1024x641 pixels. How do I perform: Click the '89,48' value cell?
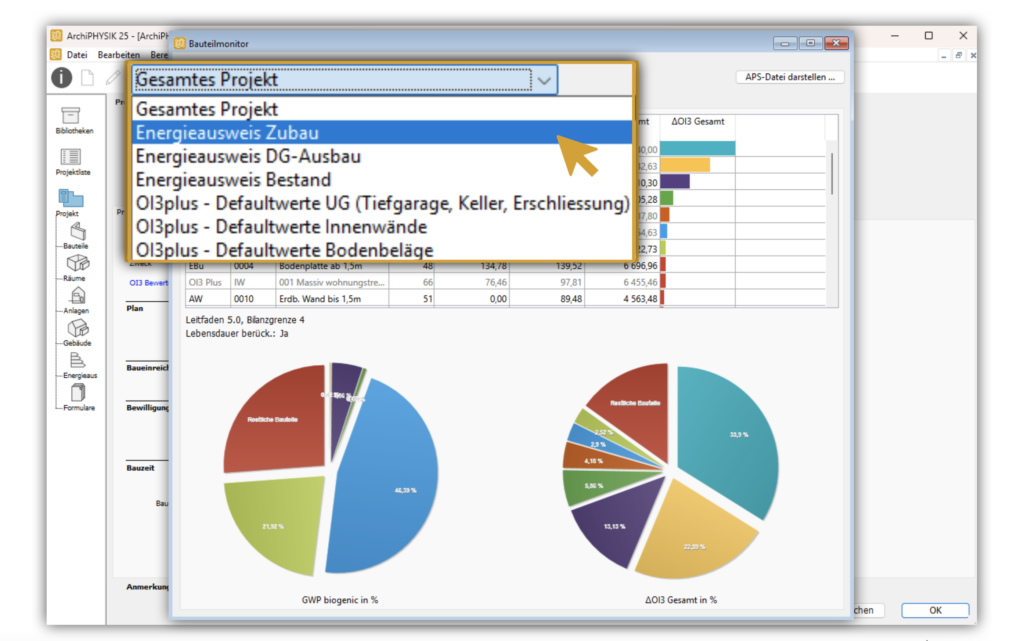pos(547,298)
